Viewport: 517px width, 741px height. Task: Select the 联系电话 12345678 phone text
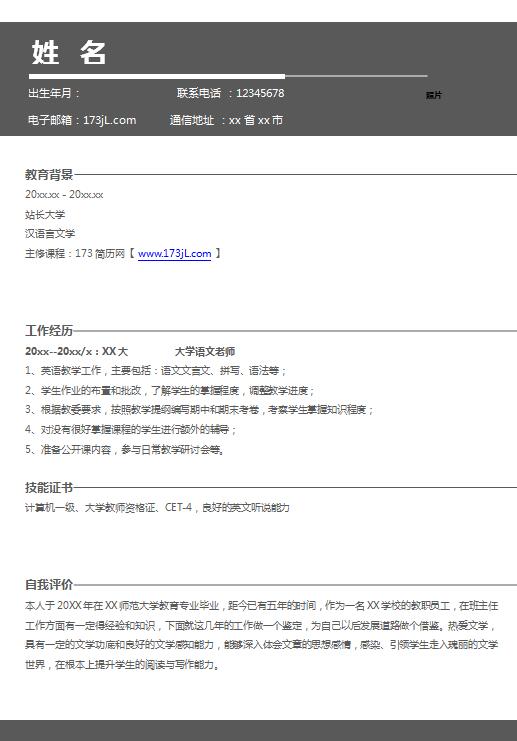pos(231,93)
